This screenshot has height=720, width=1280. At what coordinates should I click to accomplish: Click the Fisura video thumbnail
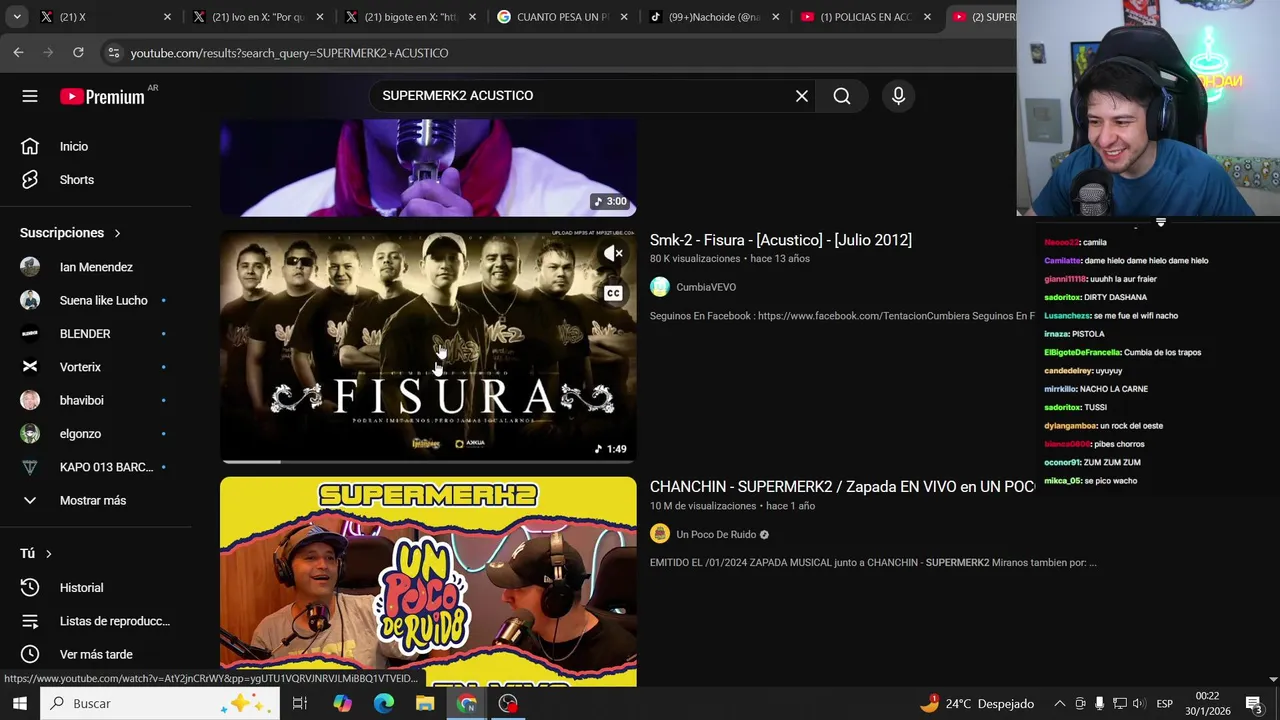point(428,346)
